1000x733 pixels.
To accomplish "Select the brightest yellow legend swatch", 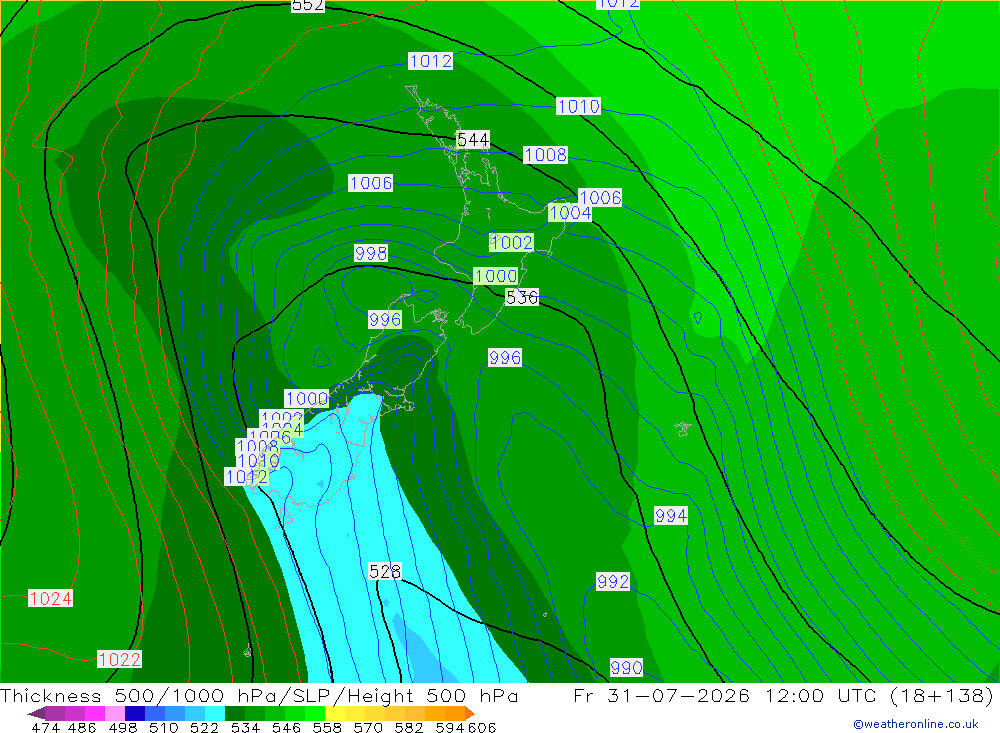I will tap(335, 713).
